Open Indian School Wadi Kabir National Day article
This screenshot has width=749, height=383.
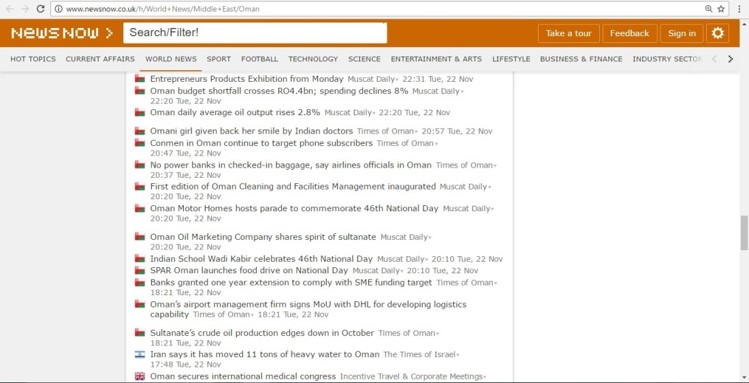261,259
